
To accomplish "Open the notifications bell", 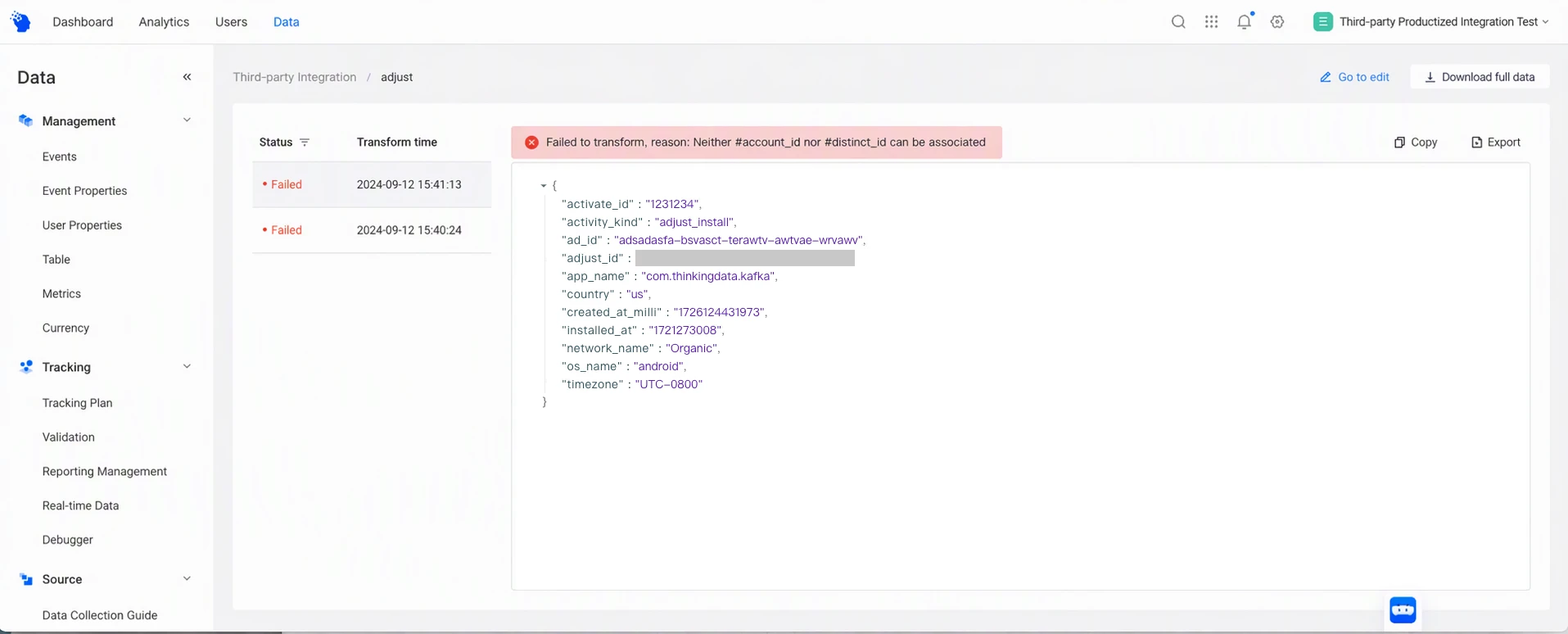I will point(1245,22).
